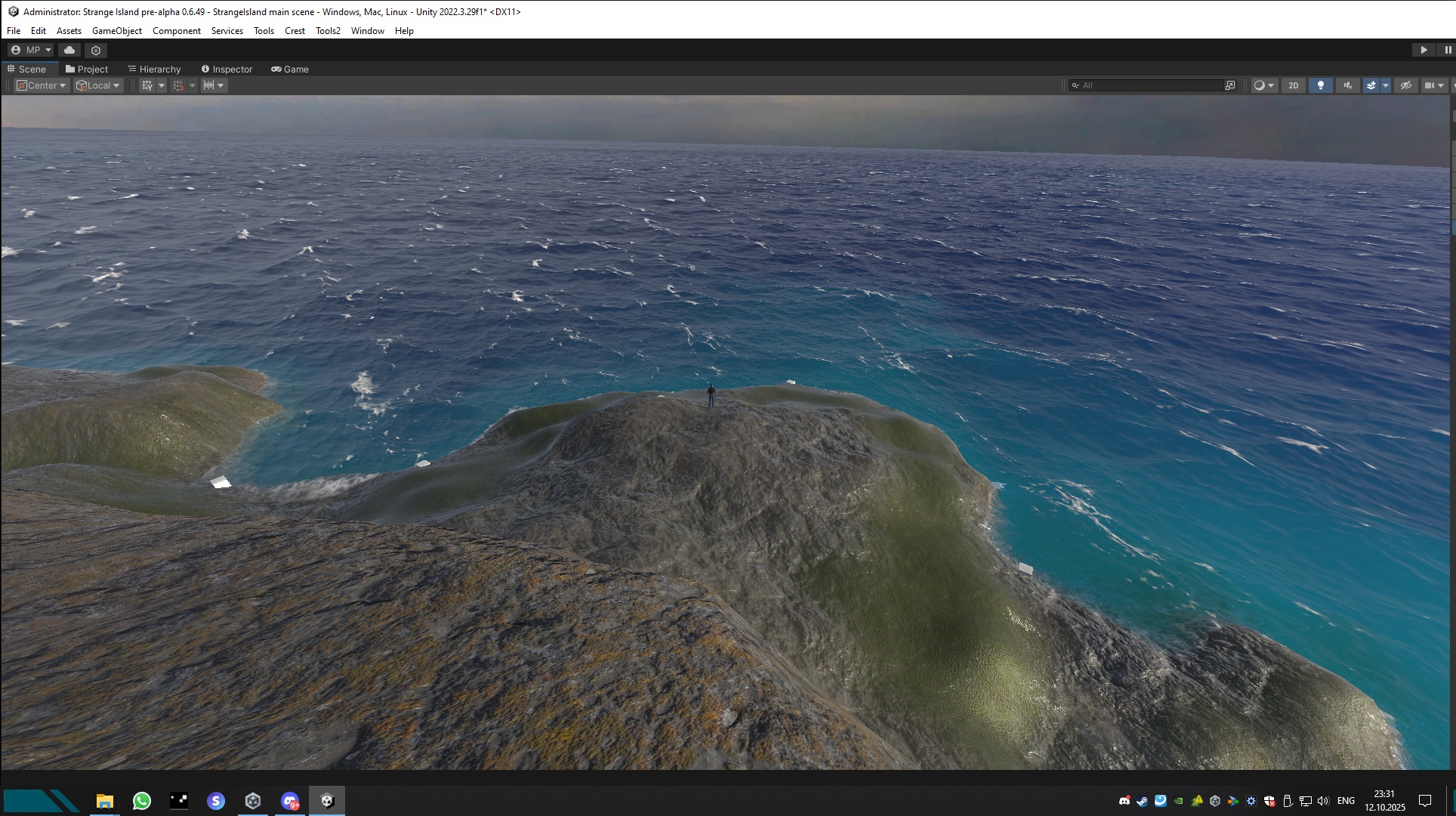
Task: Click the increment snap ruler icon
Action: (209, 85)
